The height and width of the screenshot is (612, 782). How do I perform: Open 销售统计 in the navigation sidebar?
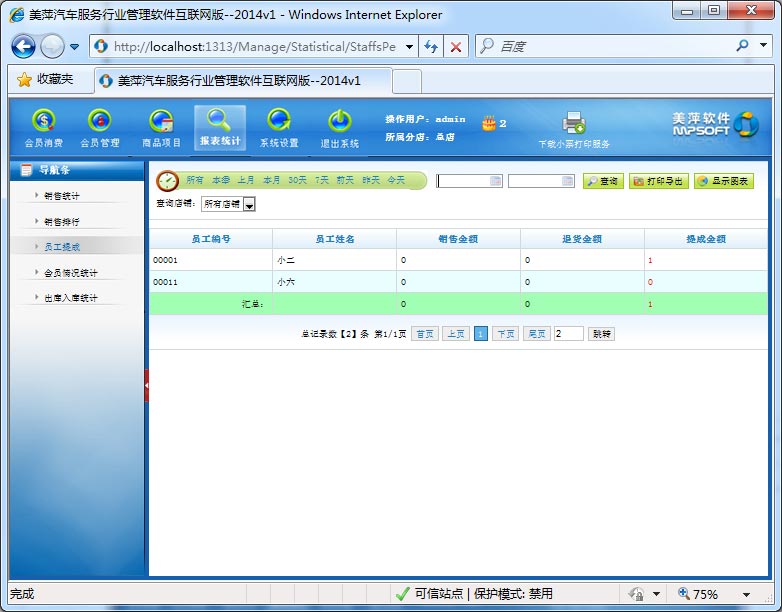(62, 195)
